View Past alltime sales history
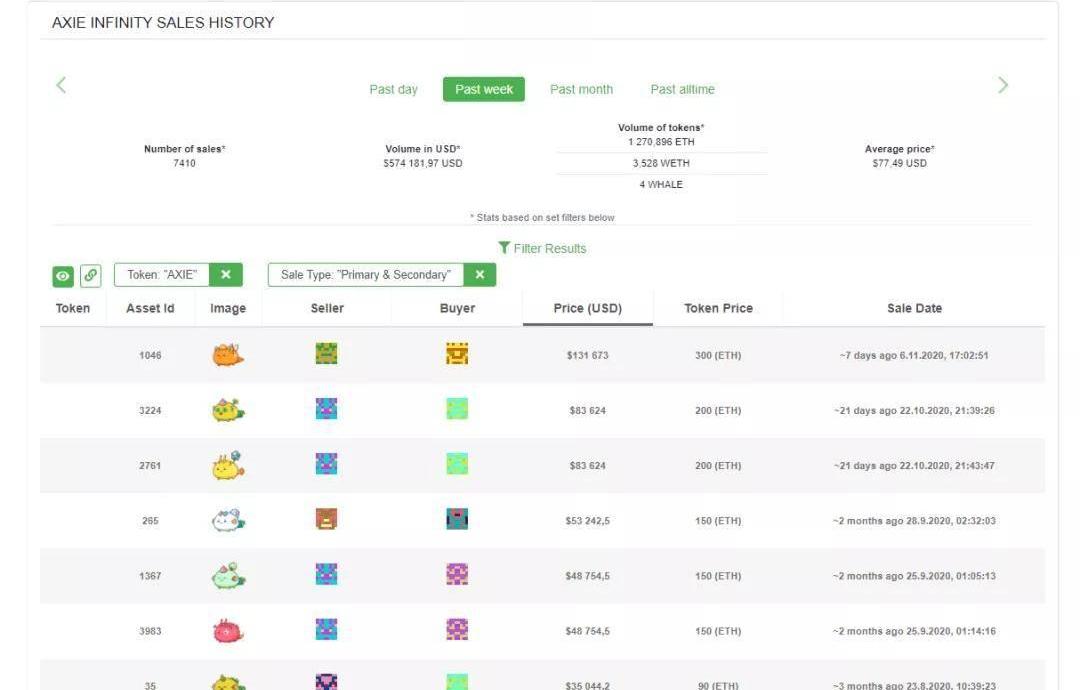Viewport: 1080px width, 690px height. tap(682, 89)
